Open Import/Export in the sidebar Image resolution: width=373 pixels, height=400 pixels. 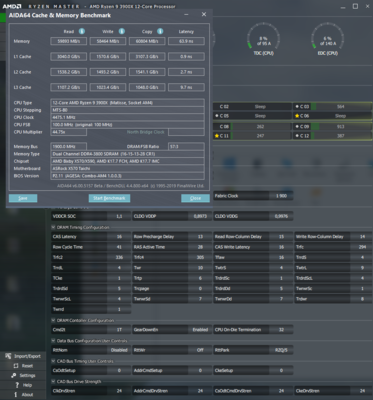point(23,356)
